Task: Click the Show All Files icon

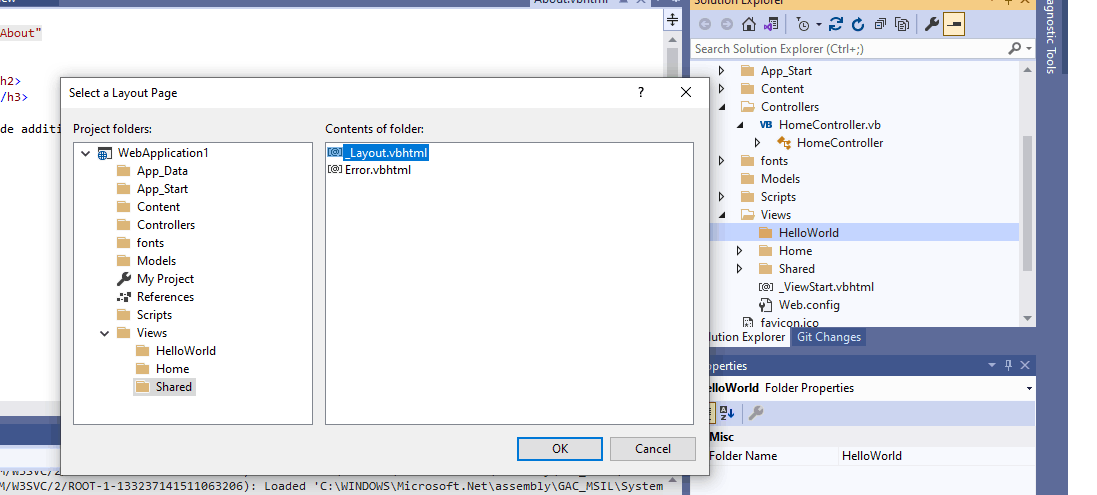Action: click(x=903, y=24)
